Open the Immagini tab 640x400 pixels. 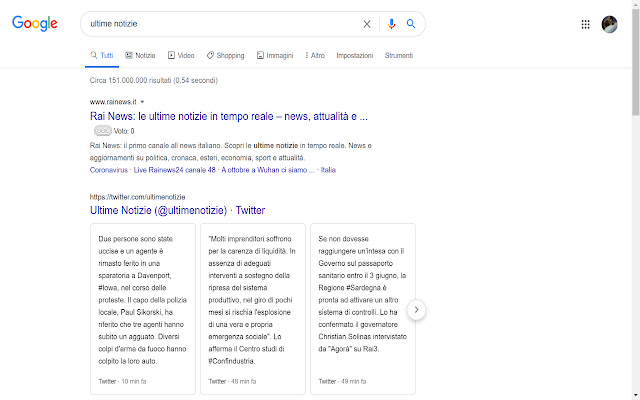pyautogui.click(x=275, y=56)
